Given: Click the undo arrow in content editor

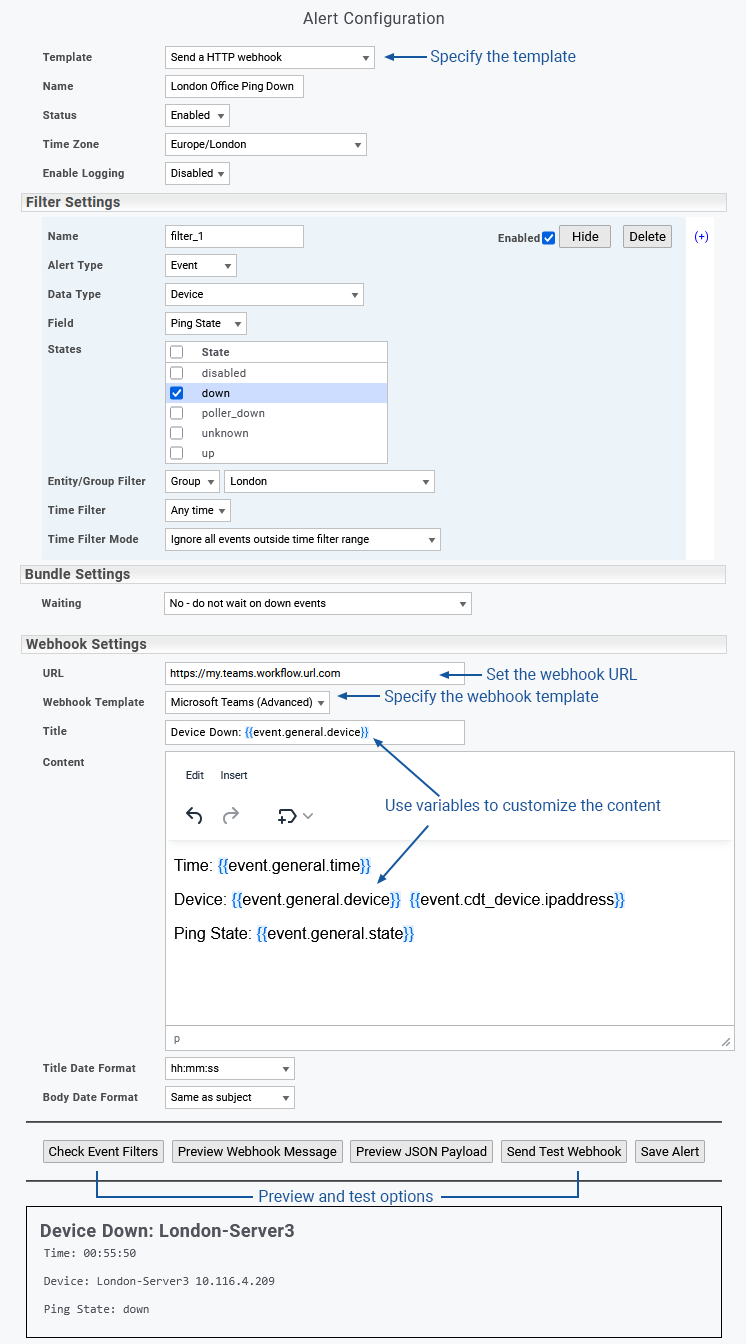Looking at the screenshot, I should (x=195, y=816).
